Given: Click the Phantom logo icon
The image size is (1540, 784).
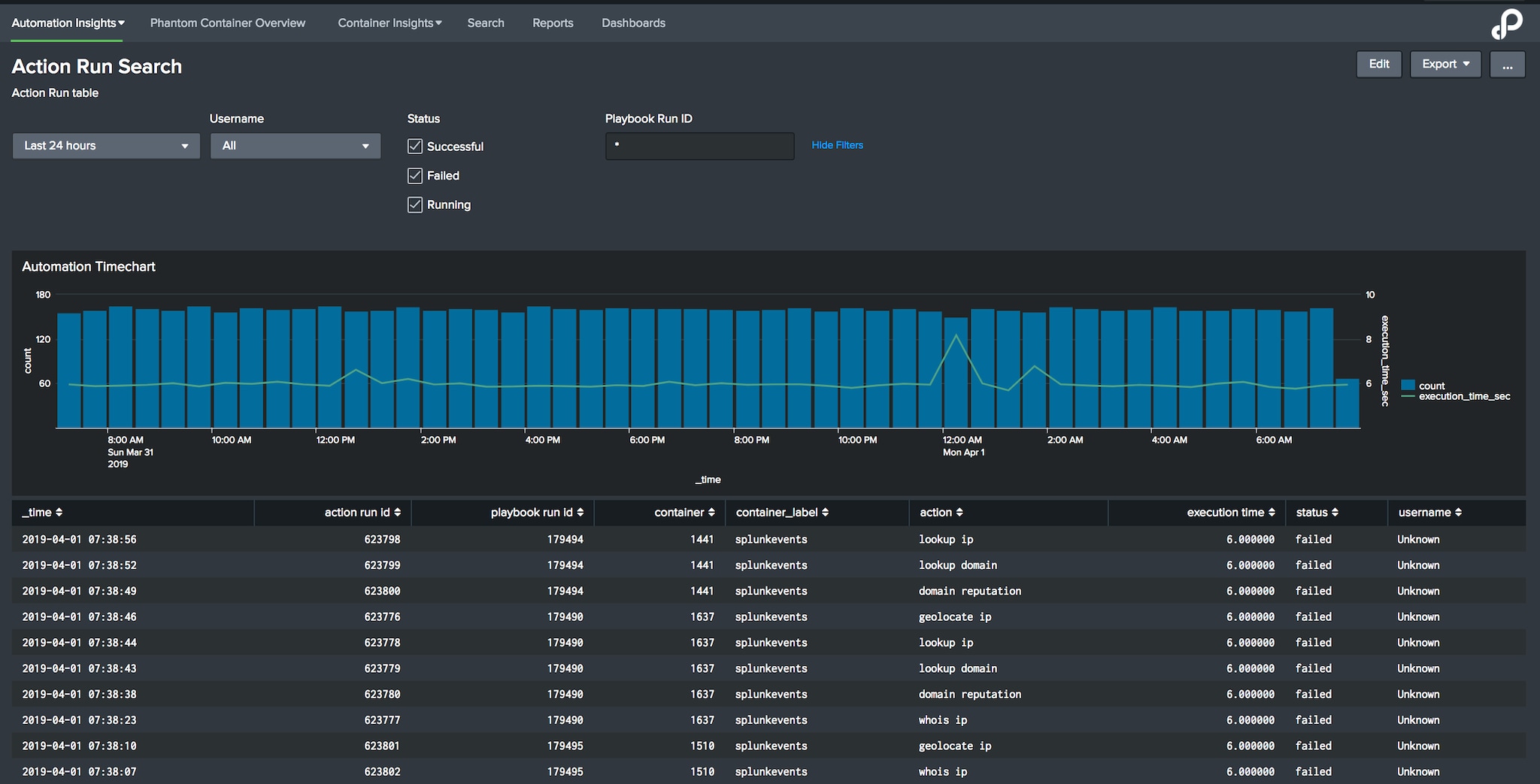Looking at the screenshot, I should coord(1506,24).
